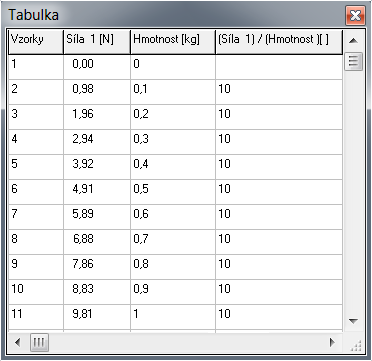Select mass cell 0,5

point(173,192)
